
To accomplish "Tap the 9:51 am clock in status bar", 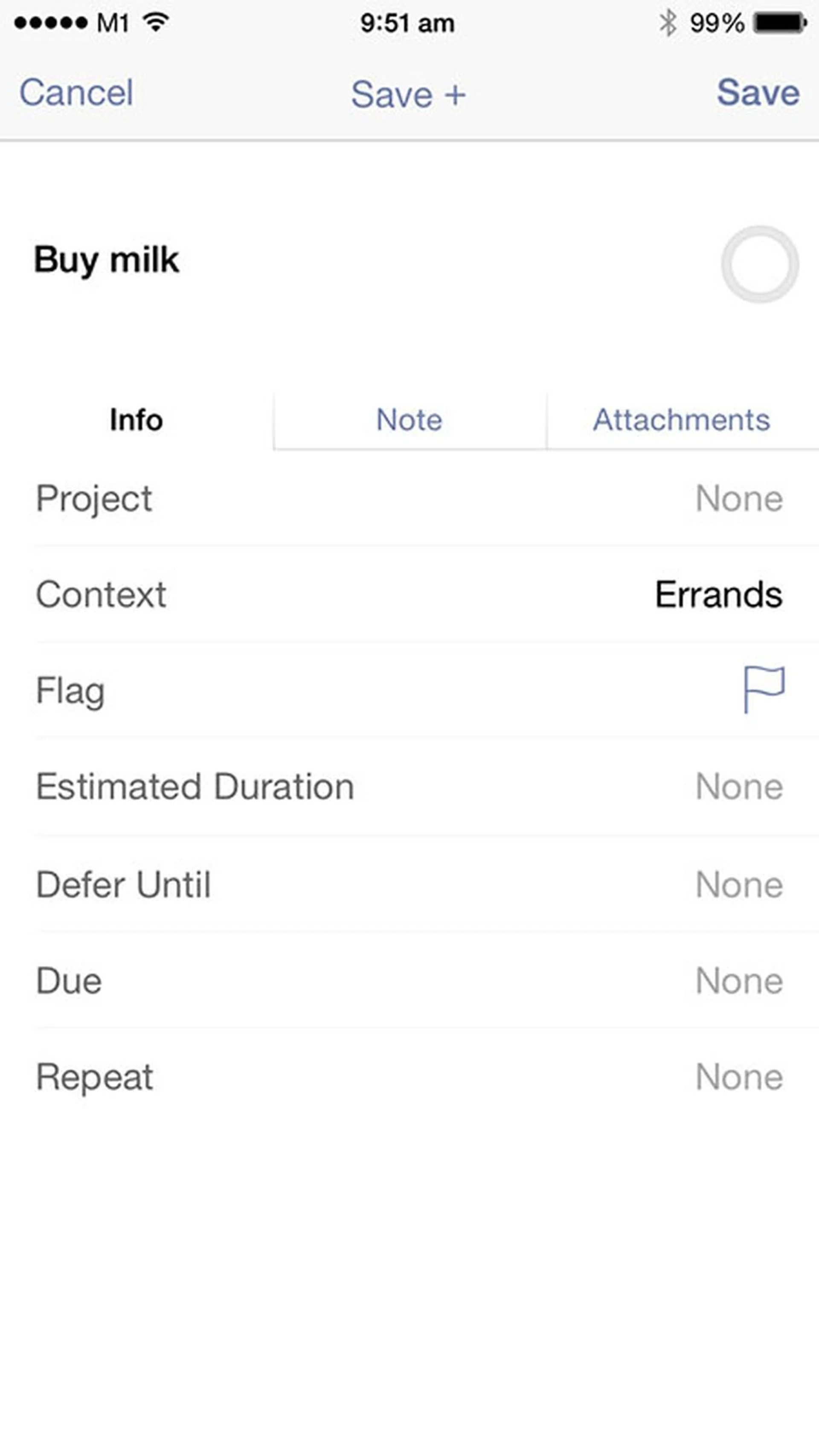I will pyautogui.click(x=407, y=23).
